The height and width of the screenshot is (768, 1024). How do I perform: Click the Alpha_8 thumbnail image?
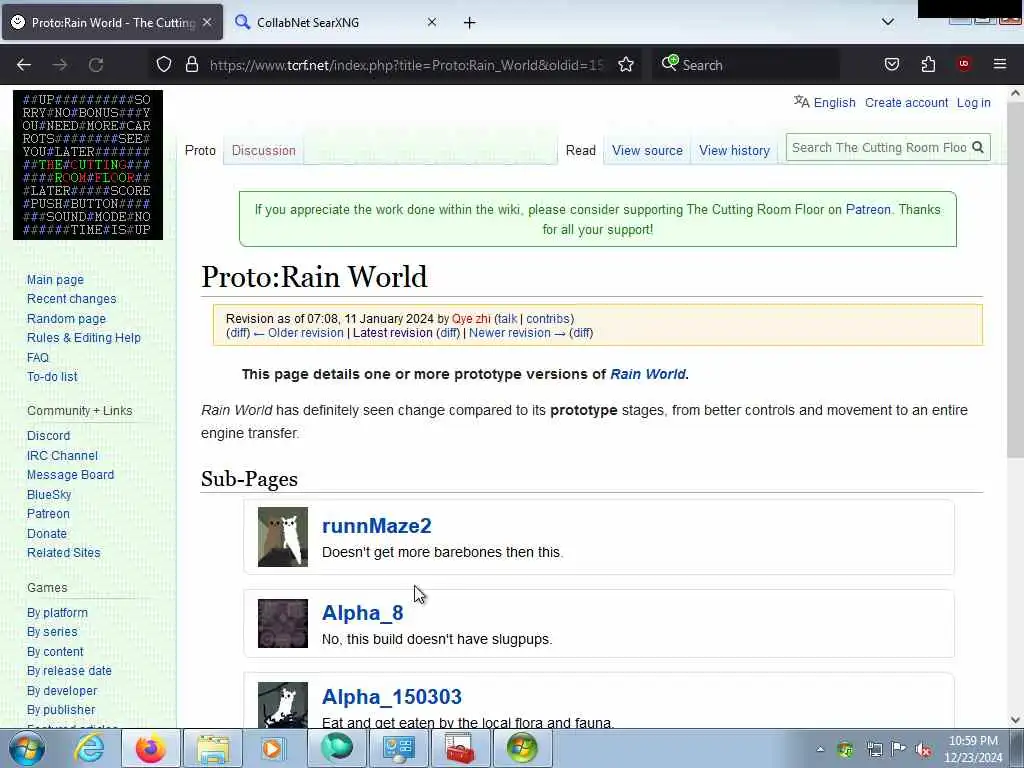283,624
